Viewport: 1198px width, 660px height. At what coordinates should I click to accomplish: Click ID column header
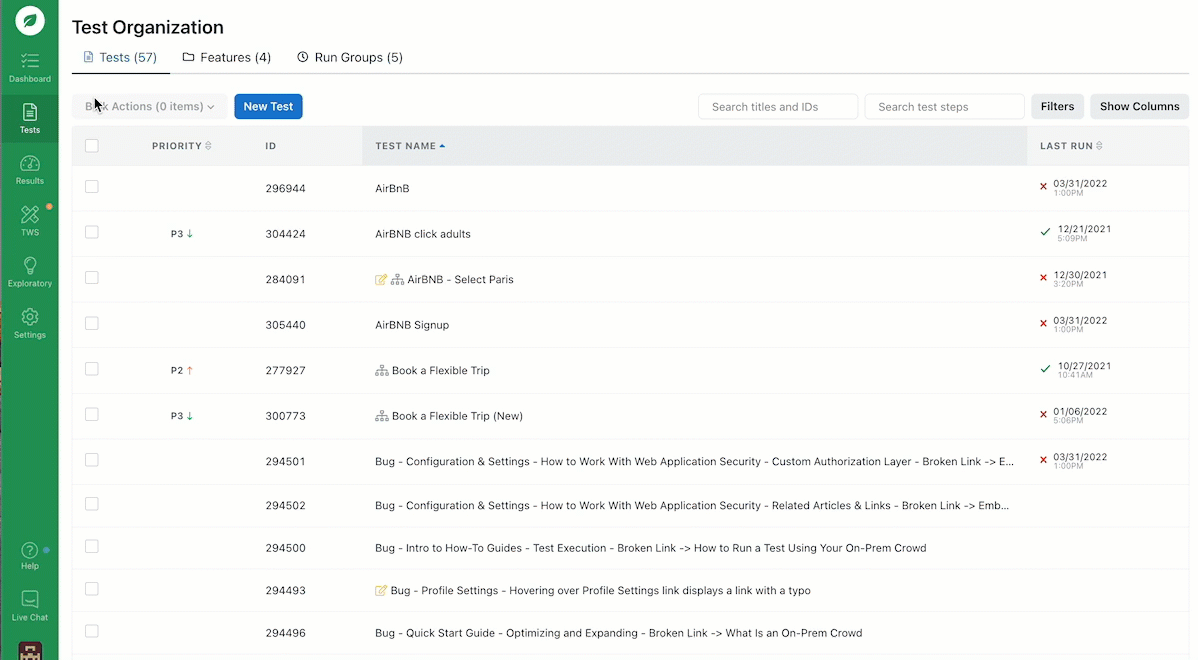point(270,146)
